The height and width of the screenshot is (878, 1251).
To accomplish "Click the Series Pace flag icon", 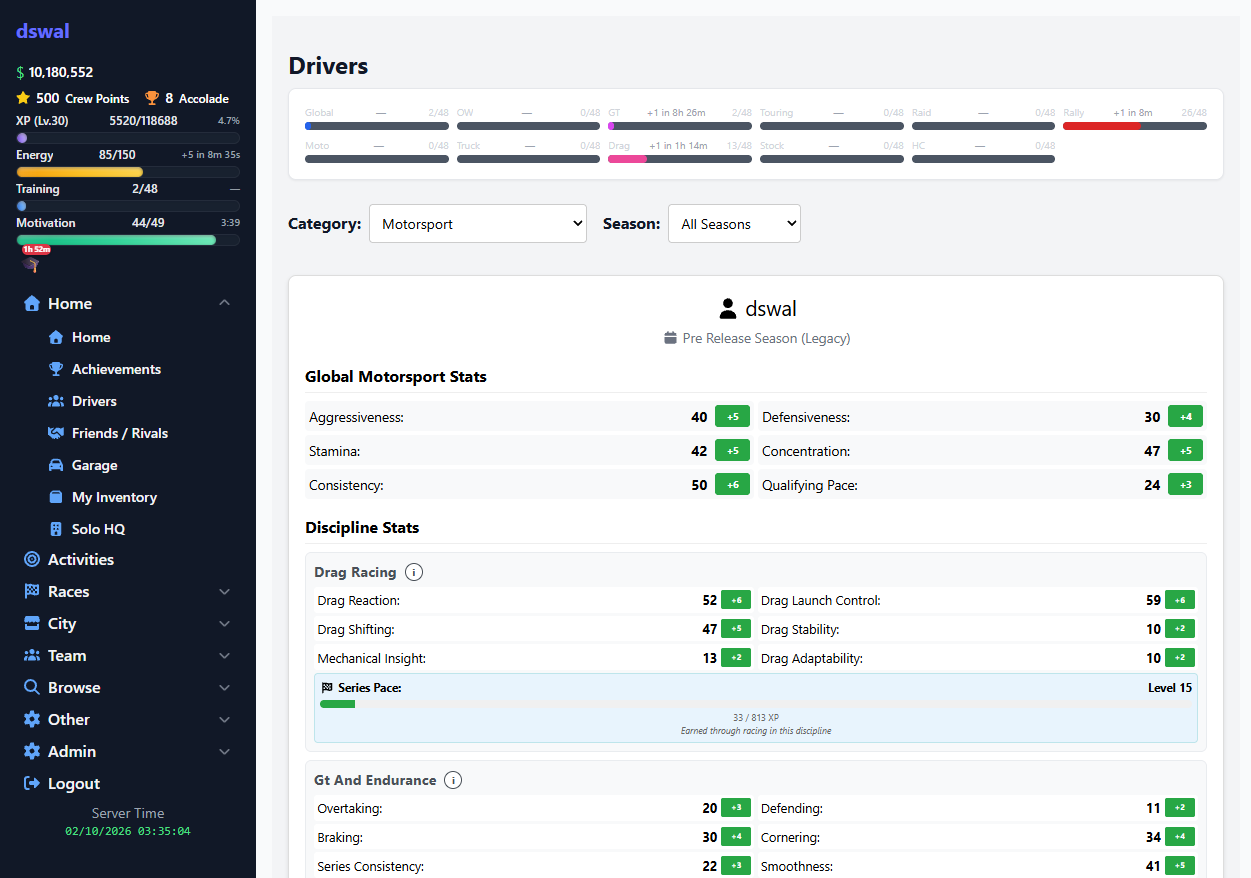I will (x=327, y=688).
